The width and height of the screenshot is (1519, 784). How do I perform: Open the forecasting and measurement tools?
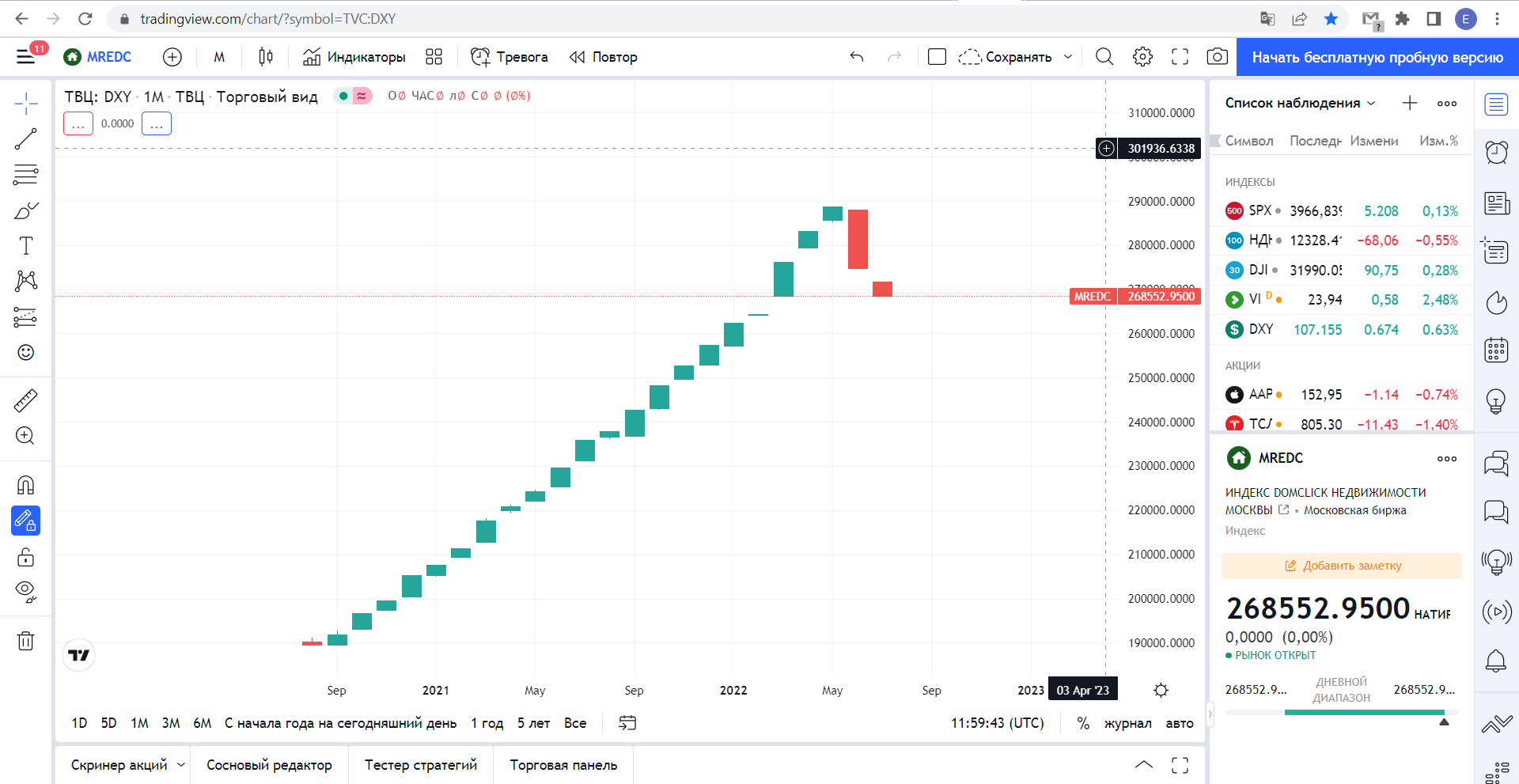tap(26, 317)
